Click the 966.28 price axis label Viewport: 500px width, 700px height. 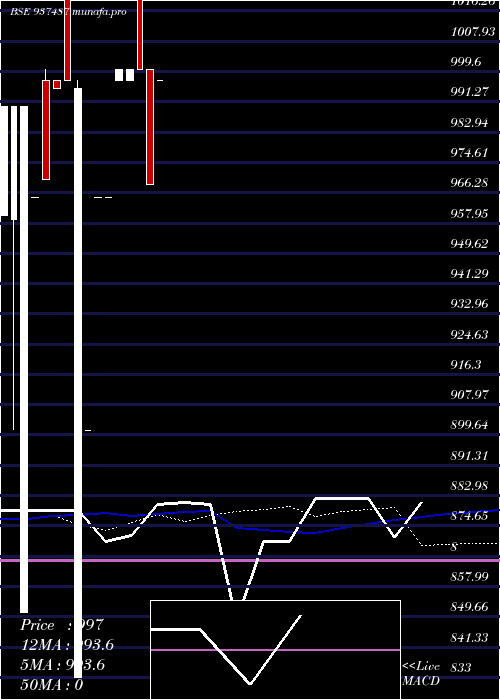[x=469, y=183]
